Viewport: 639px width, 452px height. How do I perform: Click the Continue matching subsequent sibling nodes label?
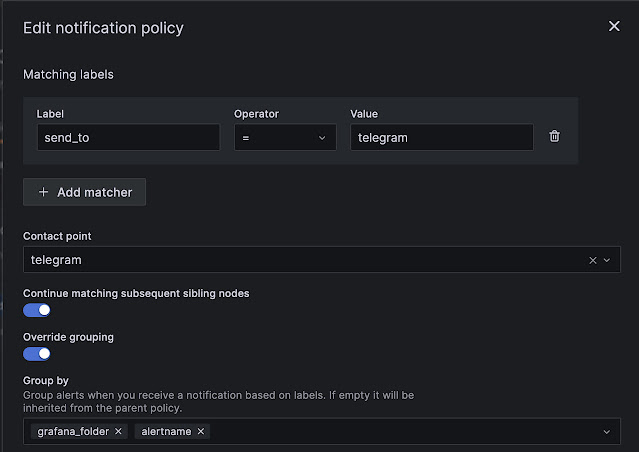136,293
